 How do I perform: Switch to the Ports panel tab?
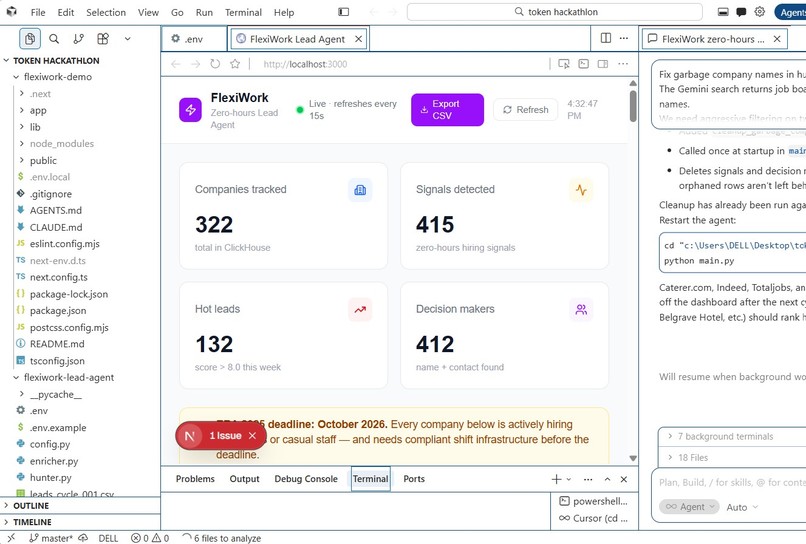414,479
